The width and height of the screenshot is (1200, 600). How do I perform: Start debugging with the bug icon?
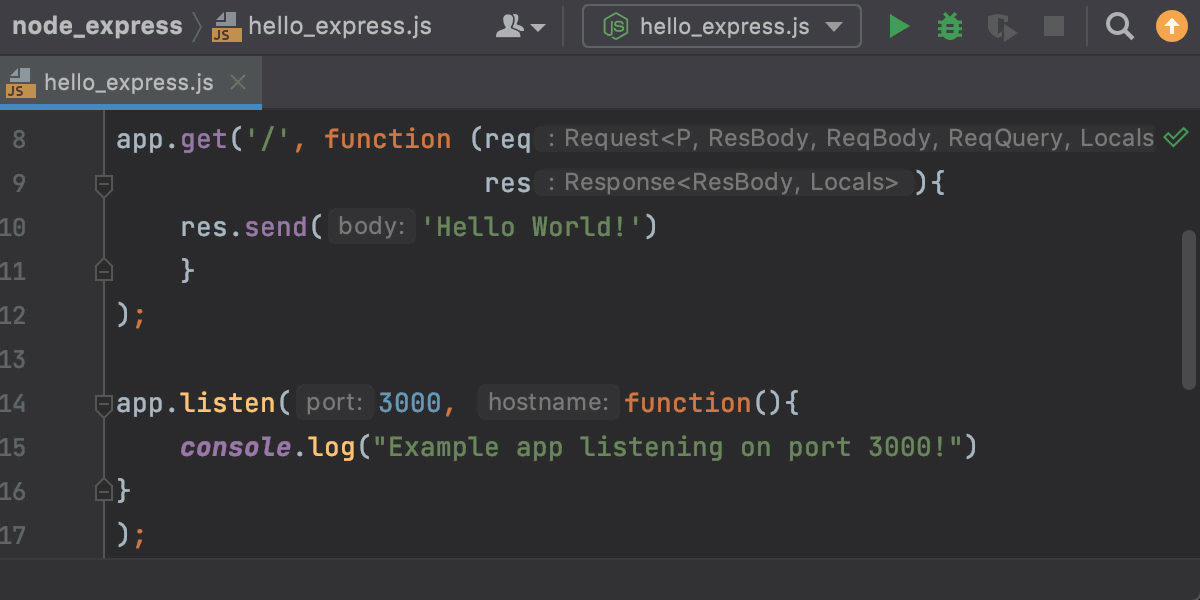point(948,26)
